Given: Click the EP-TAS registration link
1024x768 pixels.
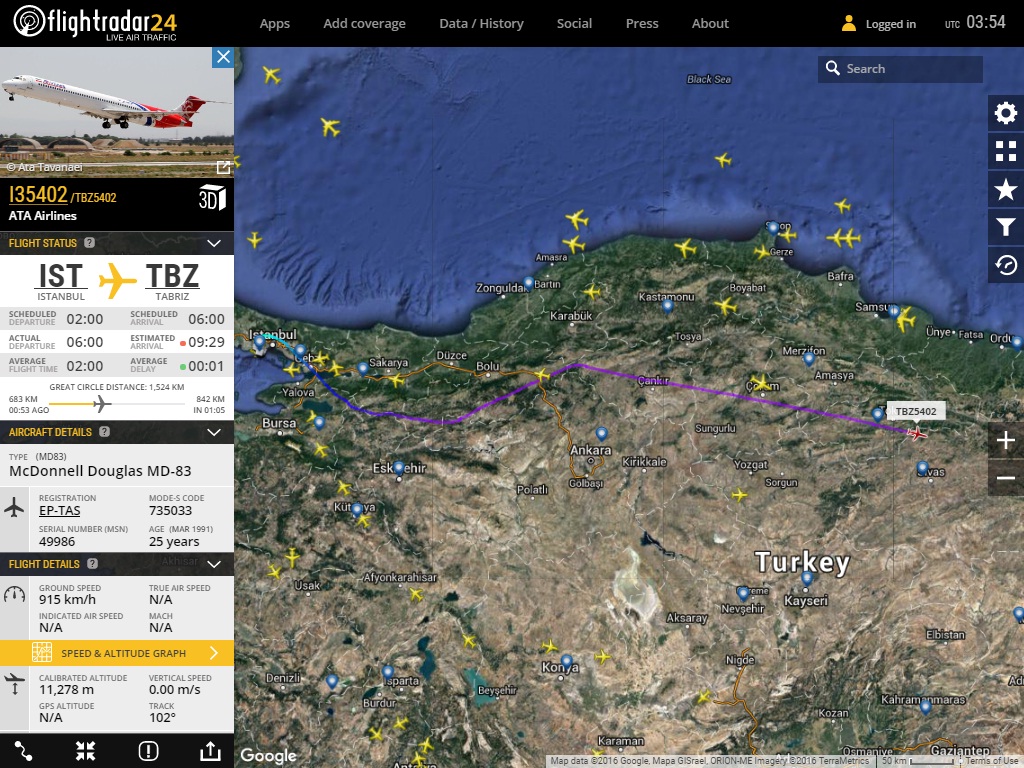Looking at the screenshot, I should (x=60, y=511).
